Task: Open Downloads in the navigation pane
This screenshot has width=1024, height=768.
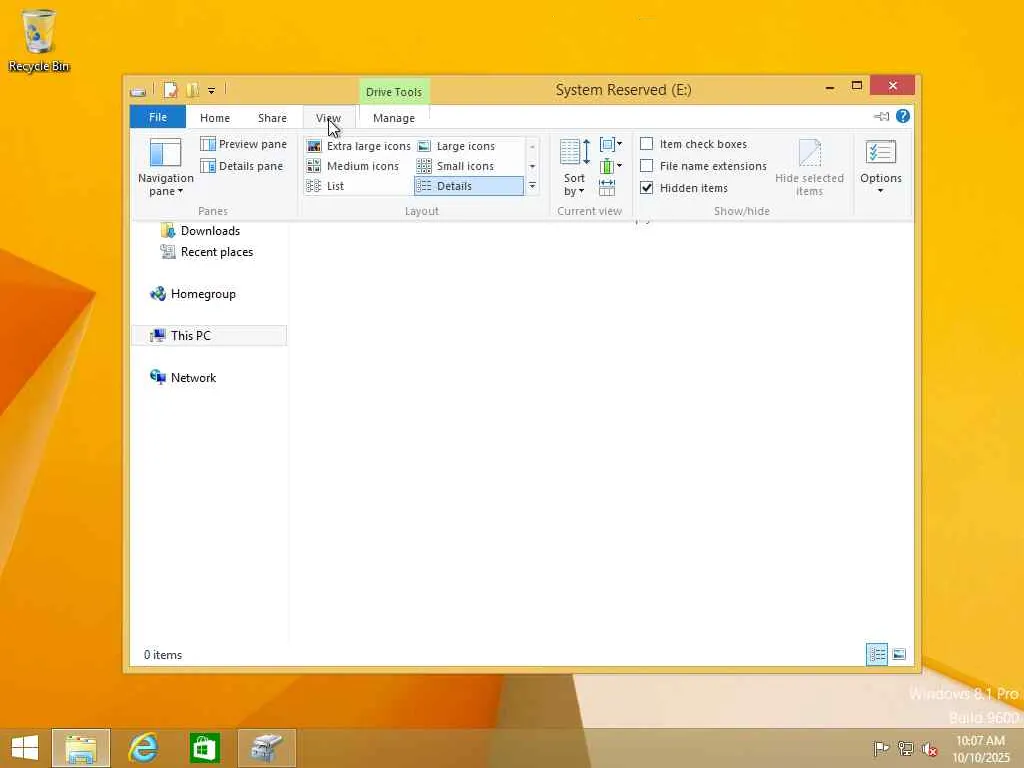Action: click(200, 231)
